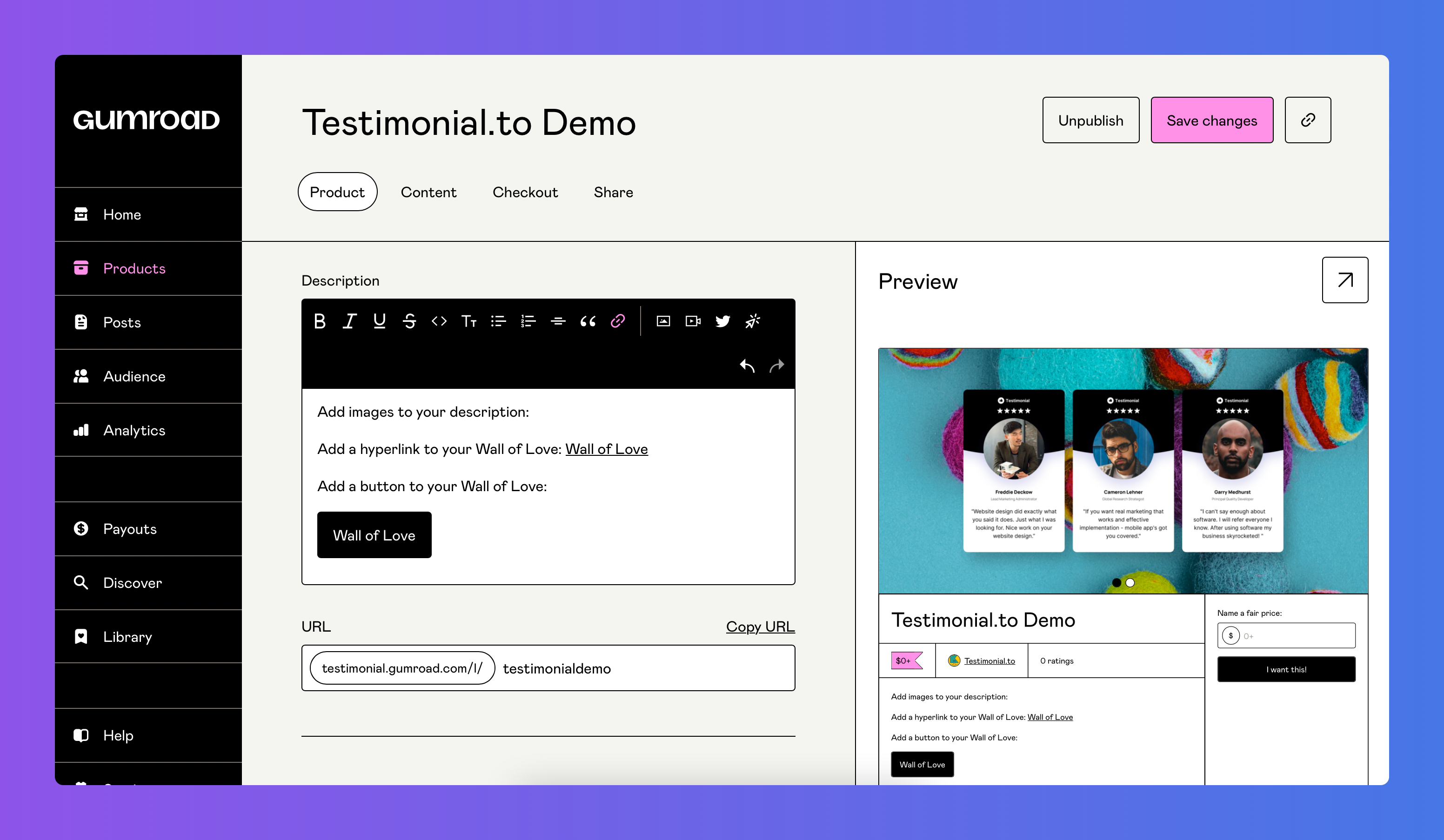This screenshot has width=1444, height=840.
Task: Embed a tweet with the Twitter icon
Action: [x=722, y=321]
